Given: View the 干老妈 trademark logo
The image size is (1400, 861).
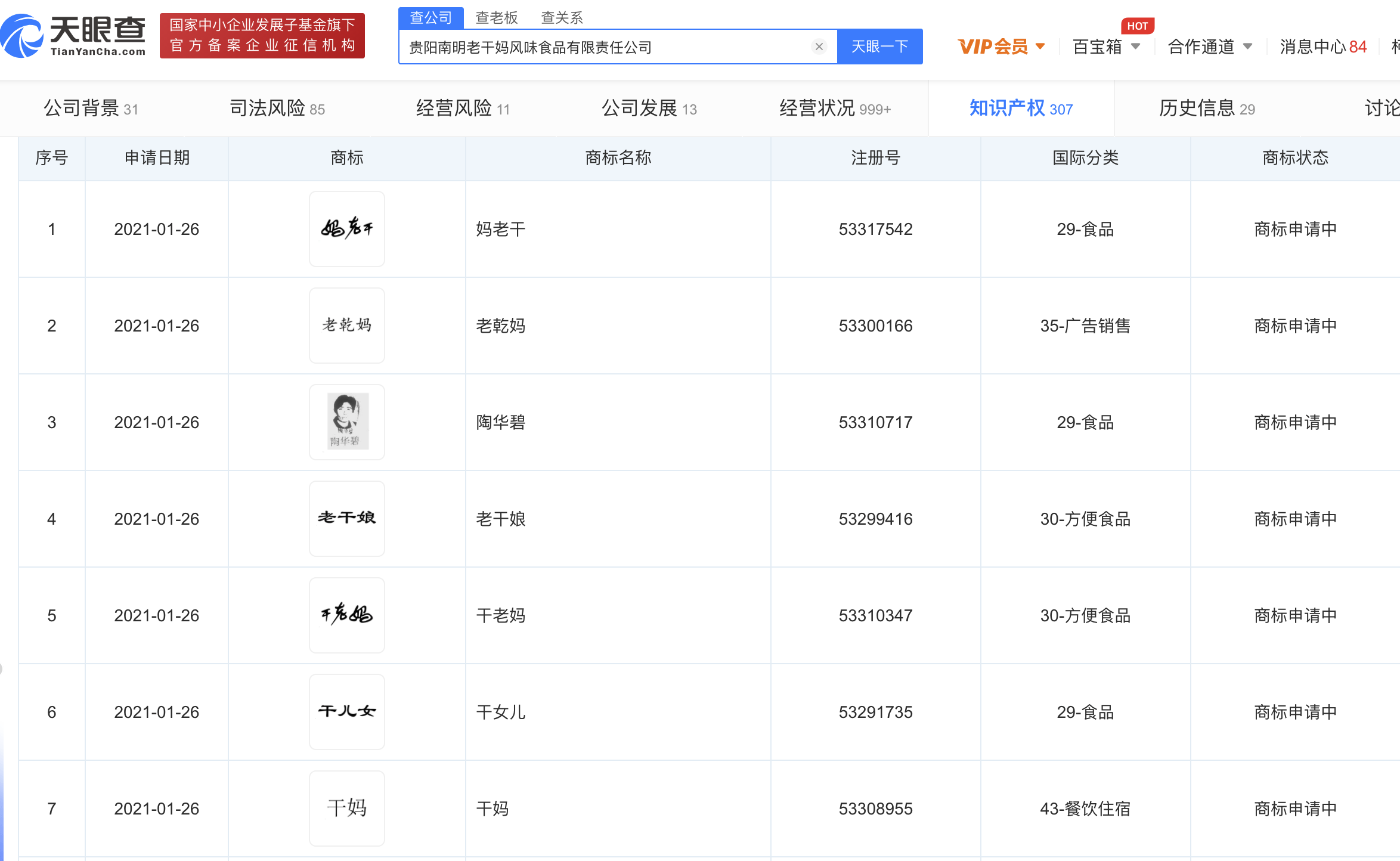Looking at the screenshot, I should (x=346, y=615).
